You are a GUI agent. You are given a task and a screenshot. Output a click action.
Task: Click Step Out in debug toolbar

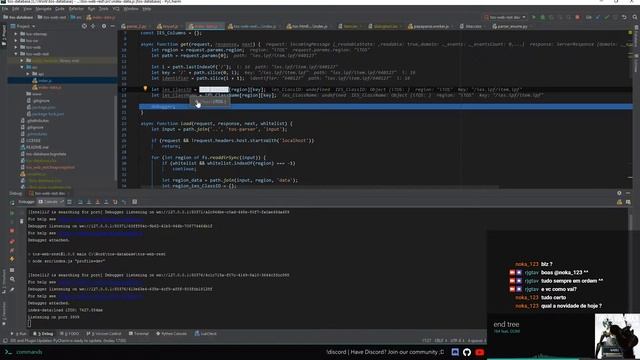106,202
